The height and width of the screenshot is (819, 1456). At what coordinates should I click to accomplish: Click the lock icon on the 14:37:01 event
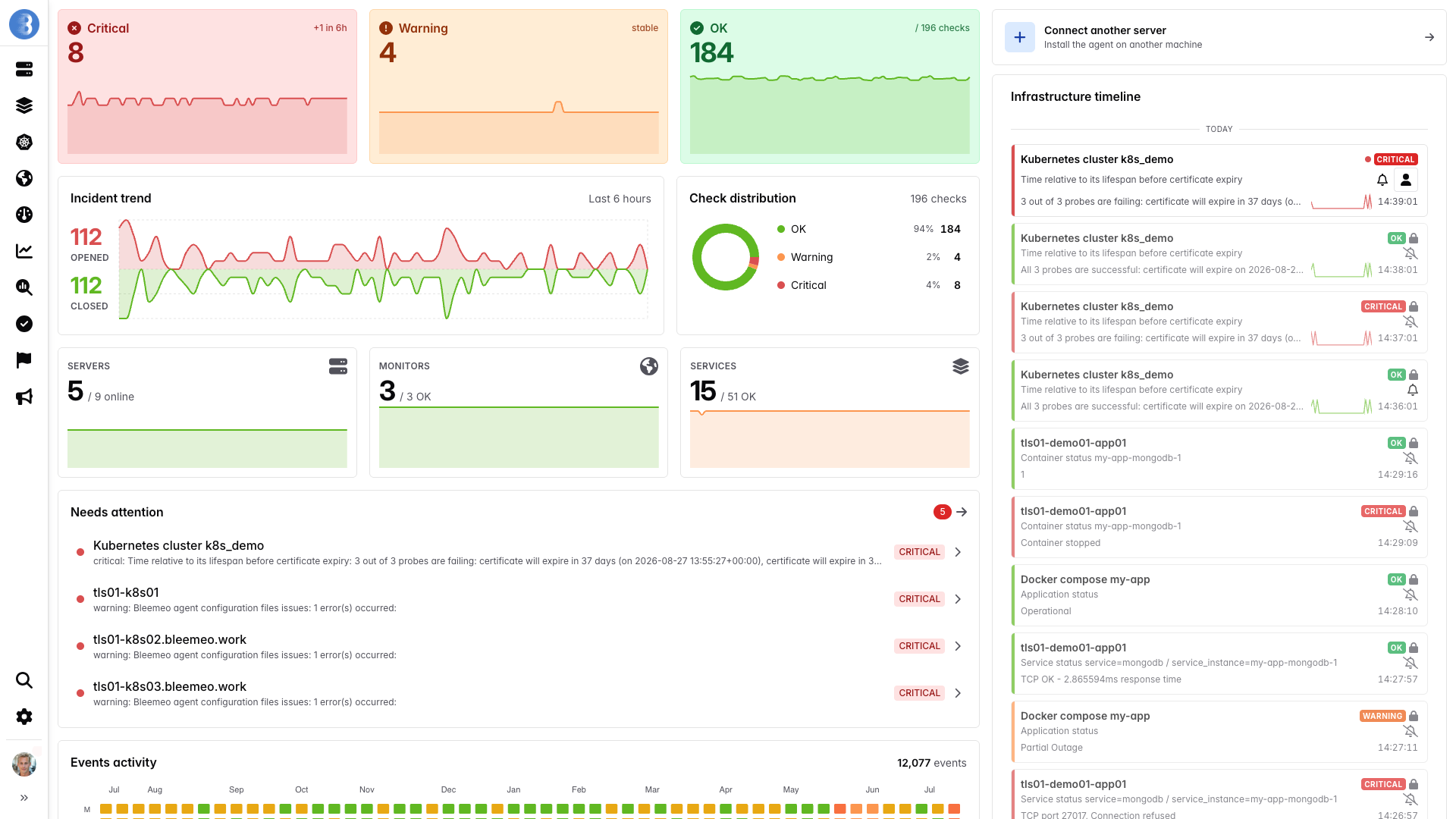(x=1414, y=306)
